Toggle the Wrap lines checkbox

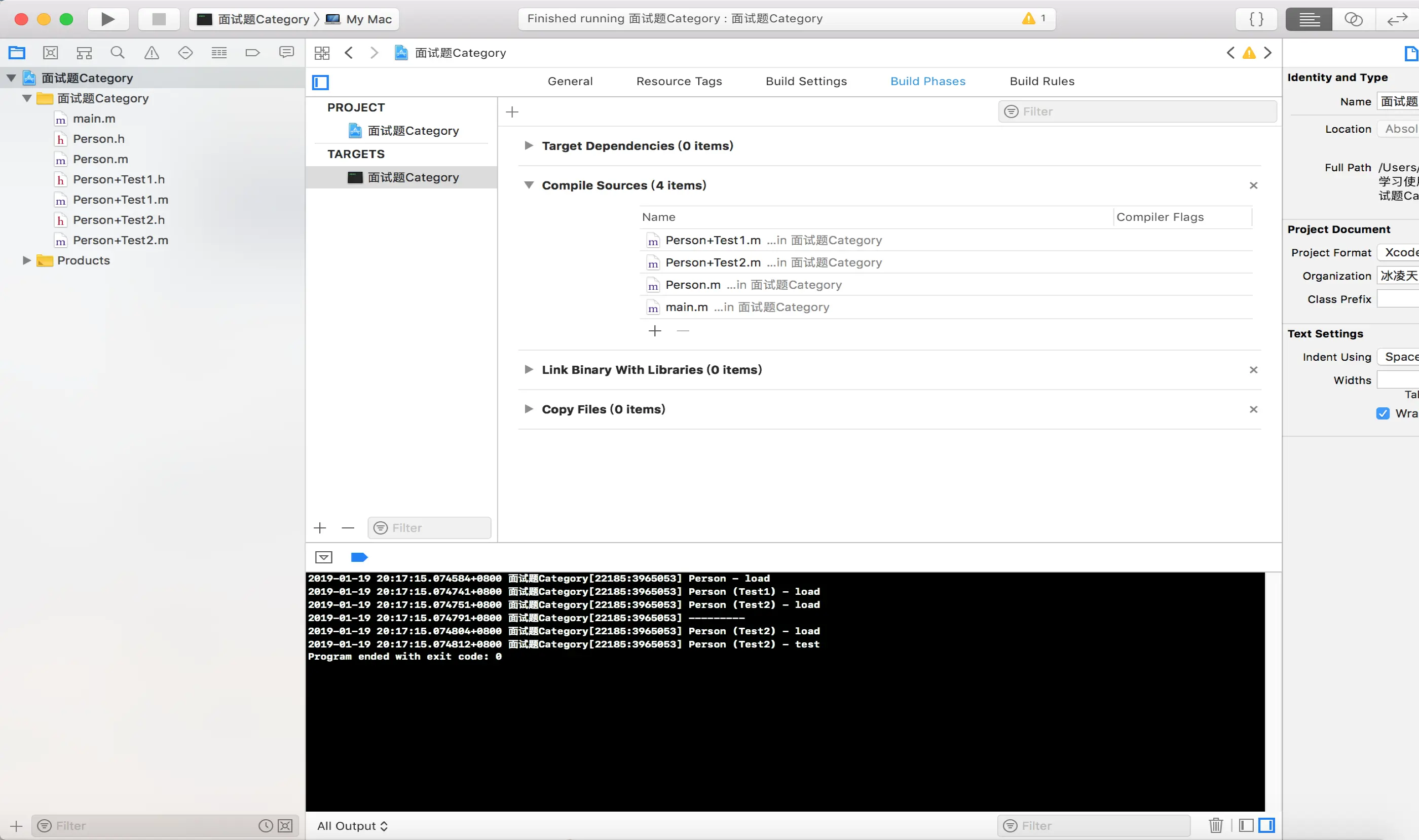1383,413
